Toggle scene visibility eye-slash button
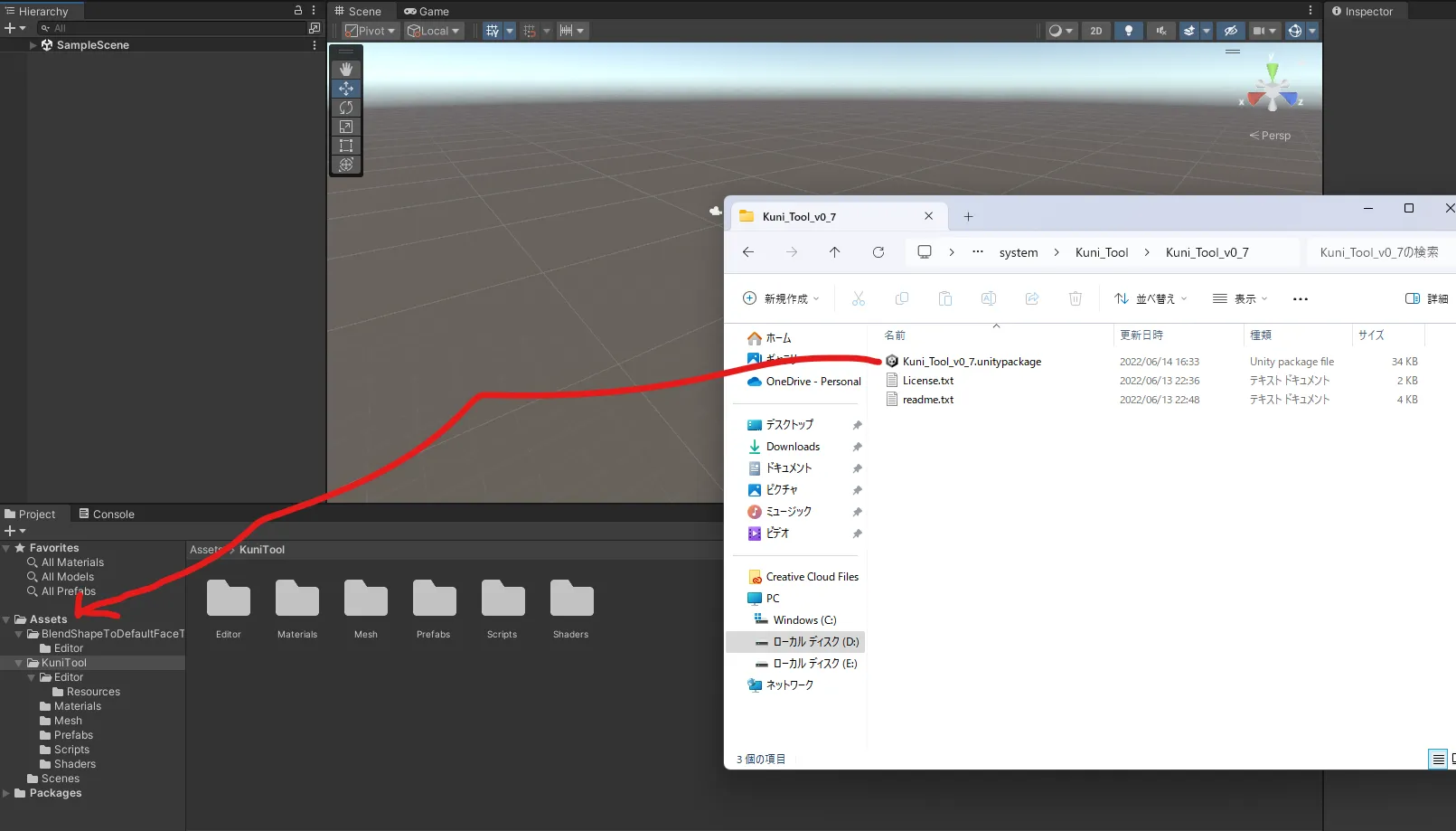This screenshot has height=831, width=1456. 1230,31
